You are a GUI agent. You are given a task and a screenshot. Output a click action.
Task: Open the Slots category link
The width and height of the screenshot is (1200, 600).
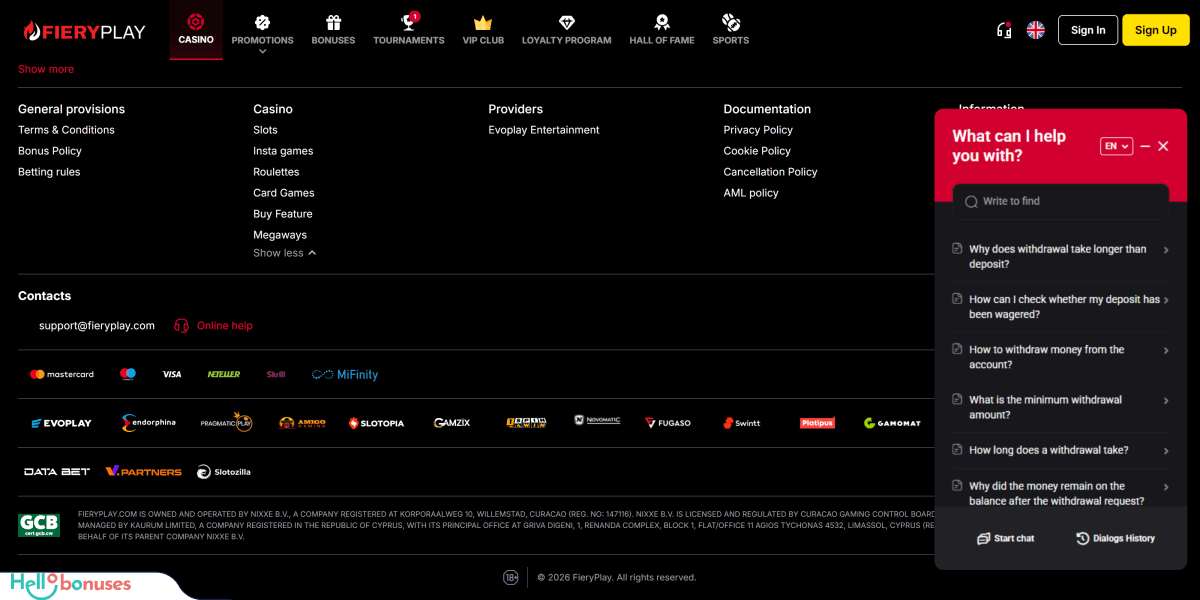pyautogui.click(x=265, y=130)
